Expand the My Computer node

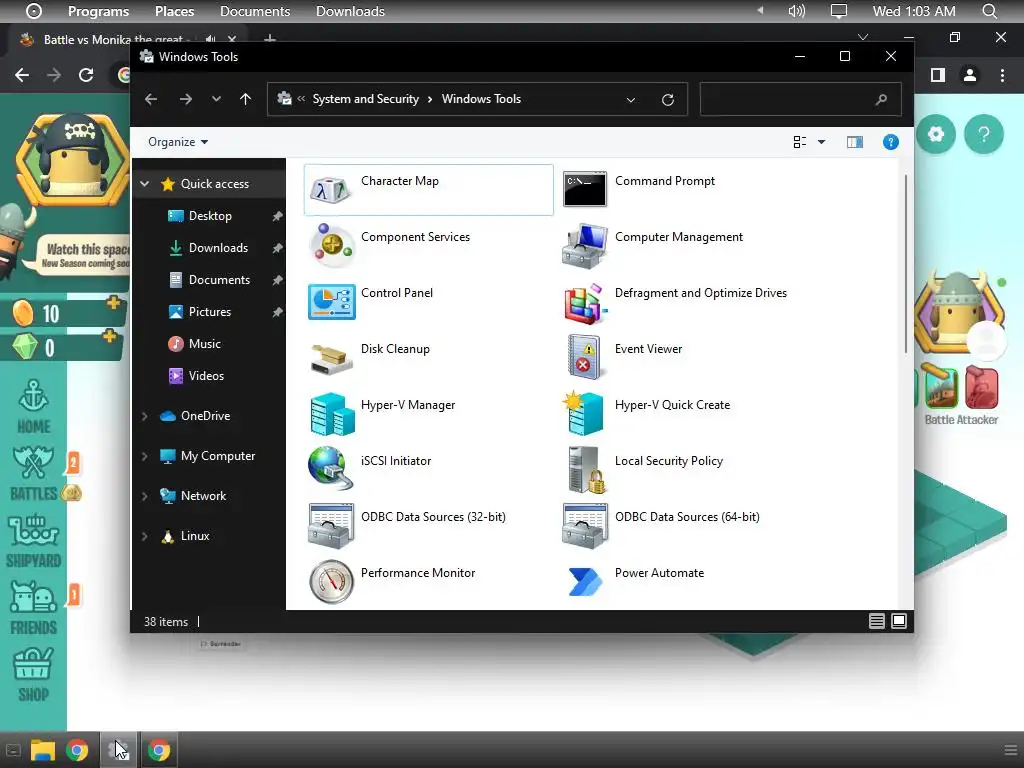[x=145, y=456]
